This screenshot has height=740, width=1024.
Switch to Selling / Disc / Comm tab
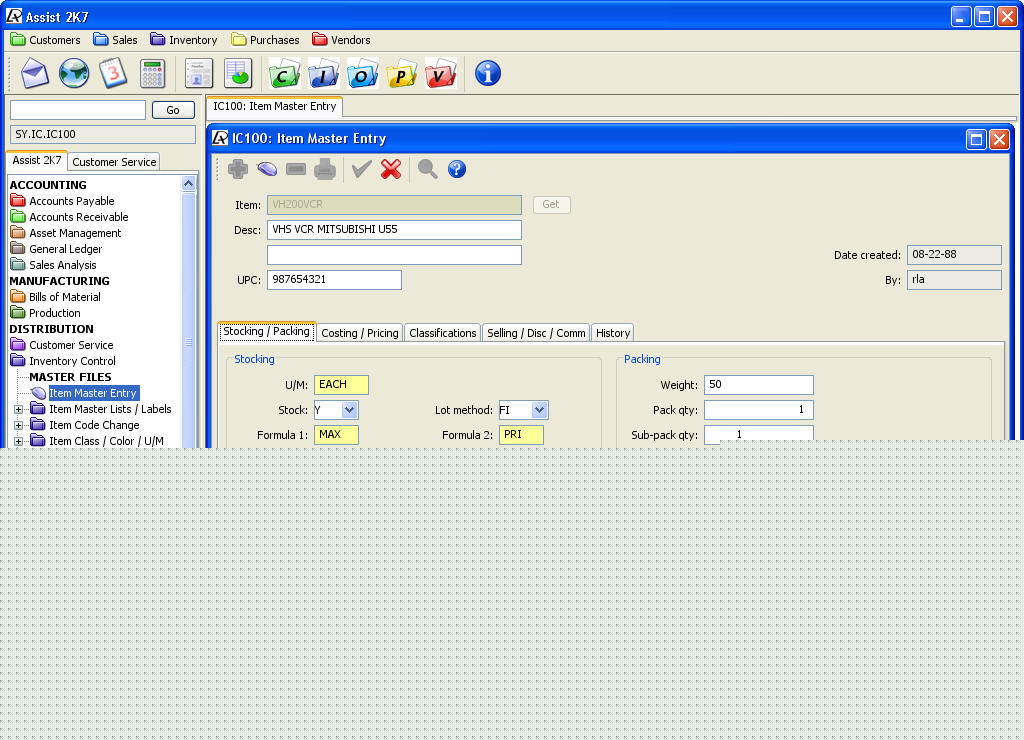click(x=536, y=333)
